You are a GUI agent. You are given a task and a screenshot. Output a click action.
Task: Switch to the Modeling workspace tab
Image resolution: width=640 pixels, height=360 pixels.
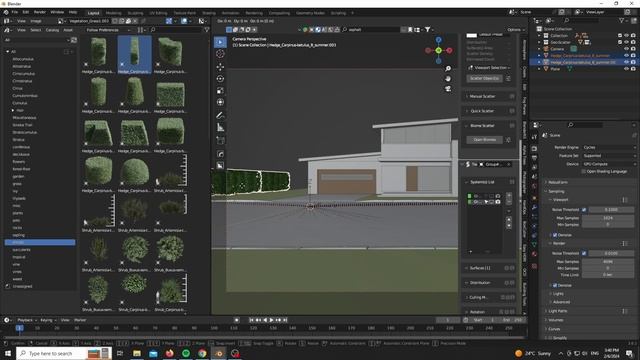tap(113, 13)
